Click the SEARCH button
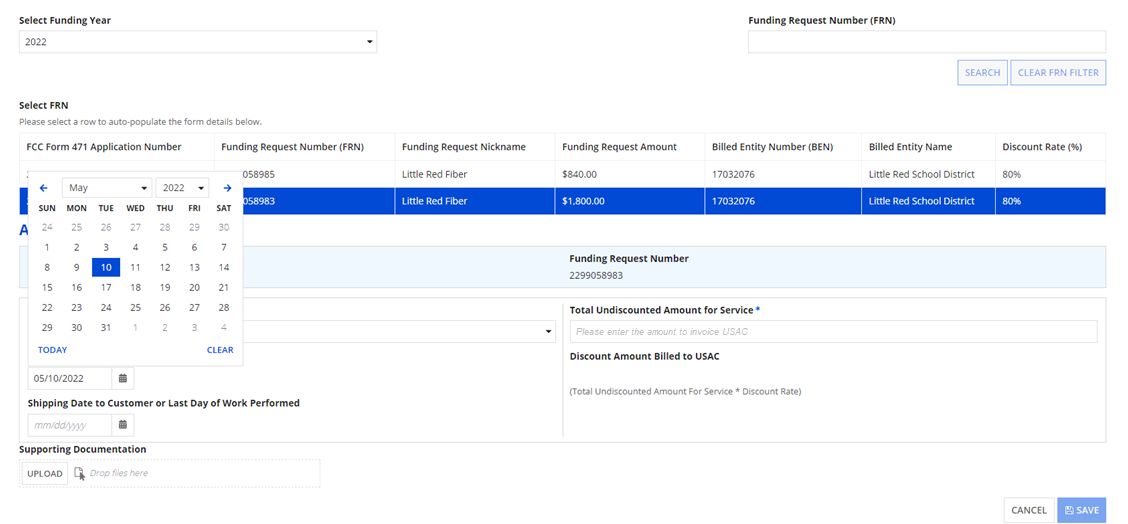The image size is (1128, 524). tap(982, 72)
